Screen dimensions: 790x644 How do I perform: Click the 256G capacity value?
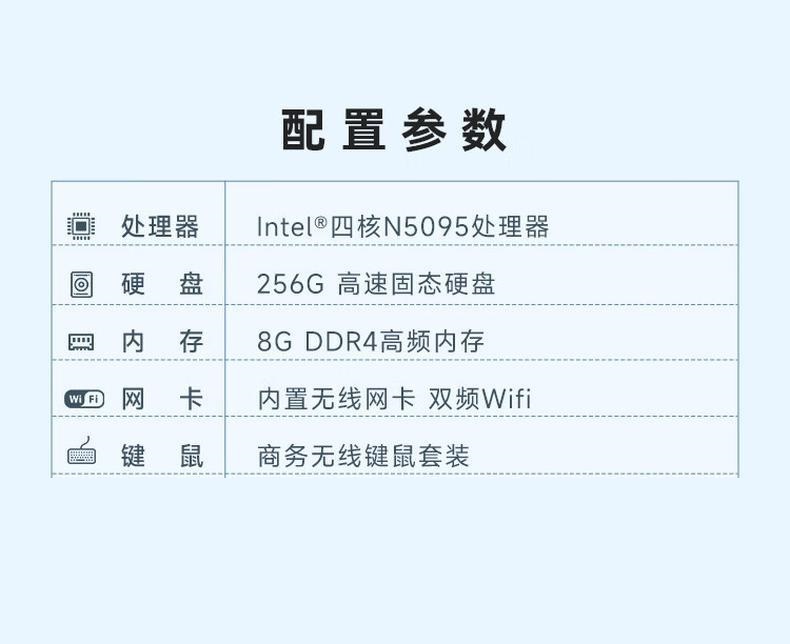point(290,284)
